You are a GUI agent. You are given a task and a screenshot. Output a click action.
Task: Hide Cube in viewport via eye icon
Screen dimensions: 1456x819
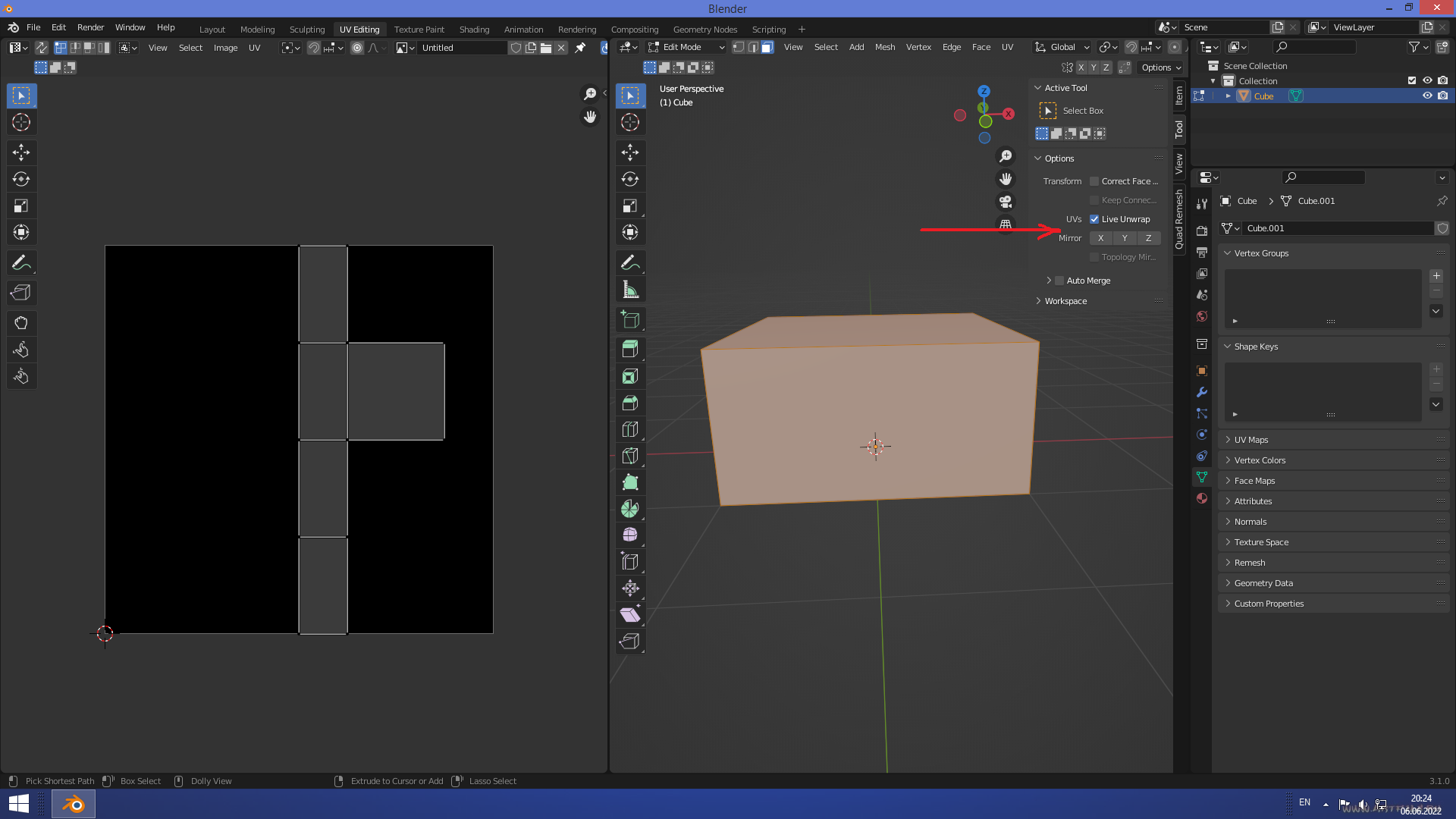pyautogui.click(x=1427, y=96)
